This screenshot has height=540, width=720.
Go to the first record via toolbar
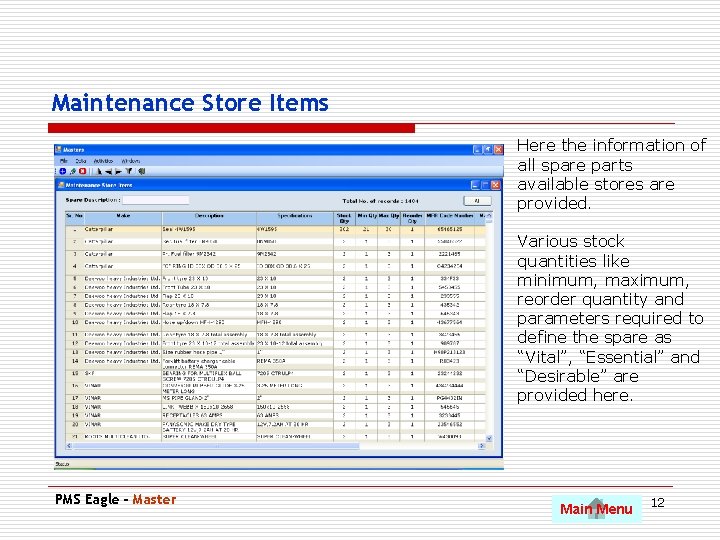point(99,171)
